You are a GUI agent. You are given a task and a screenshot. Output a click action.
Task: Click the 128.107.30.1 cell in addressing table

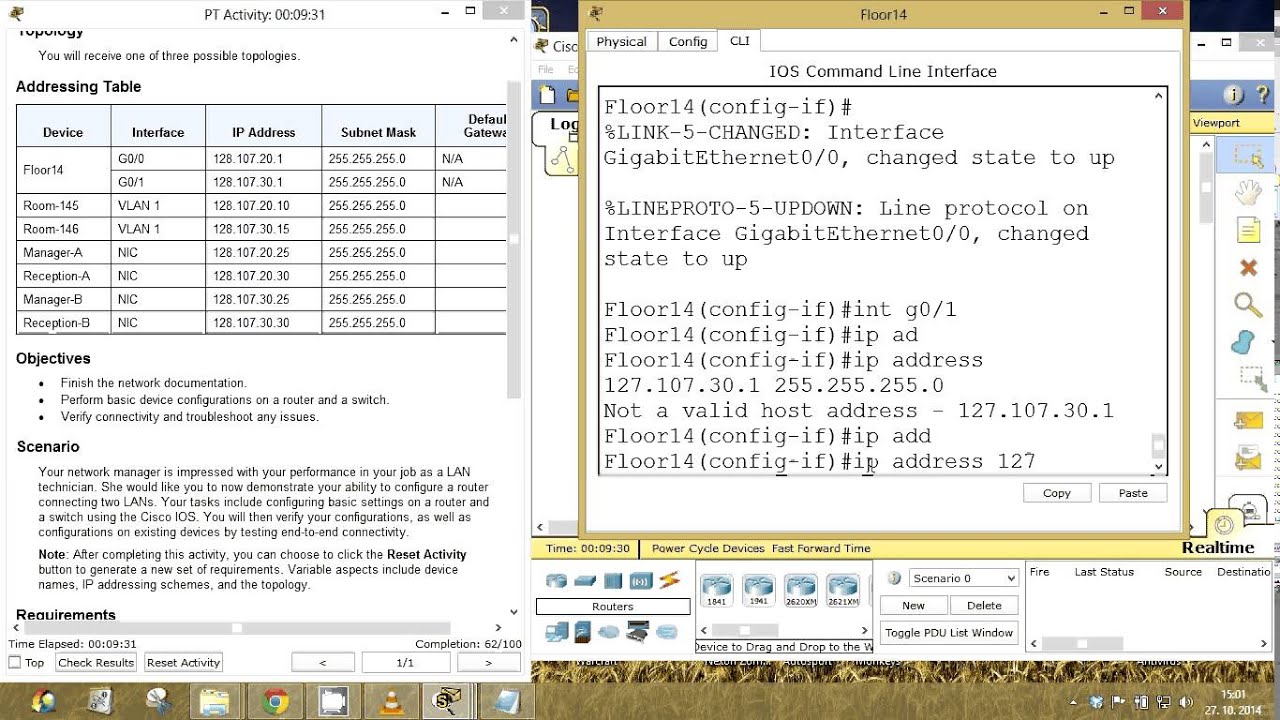pos(263,182)
